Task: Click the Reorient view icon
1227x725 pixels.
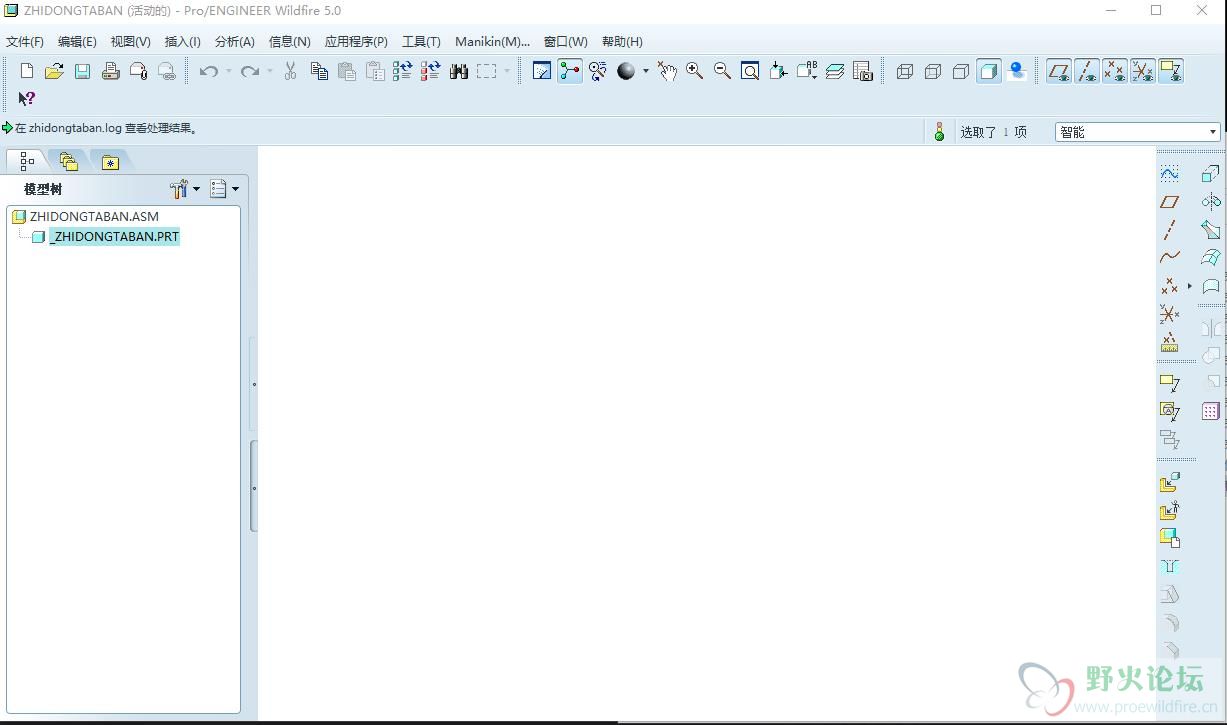Action: pyautogui.click(x=778, y=71)
